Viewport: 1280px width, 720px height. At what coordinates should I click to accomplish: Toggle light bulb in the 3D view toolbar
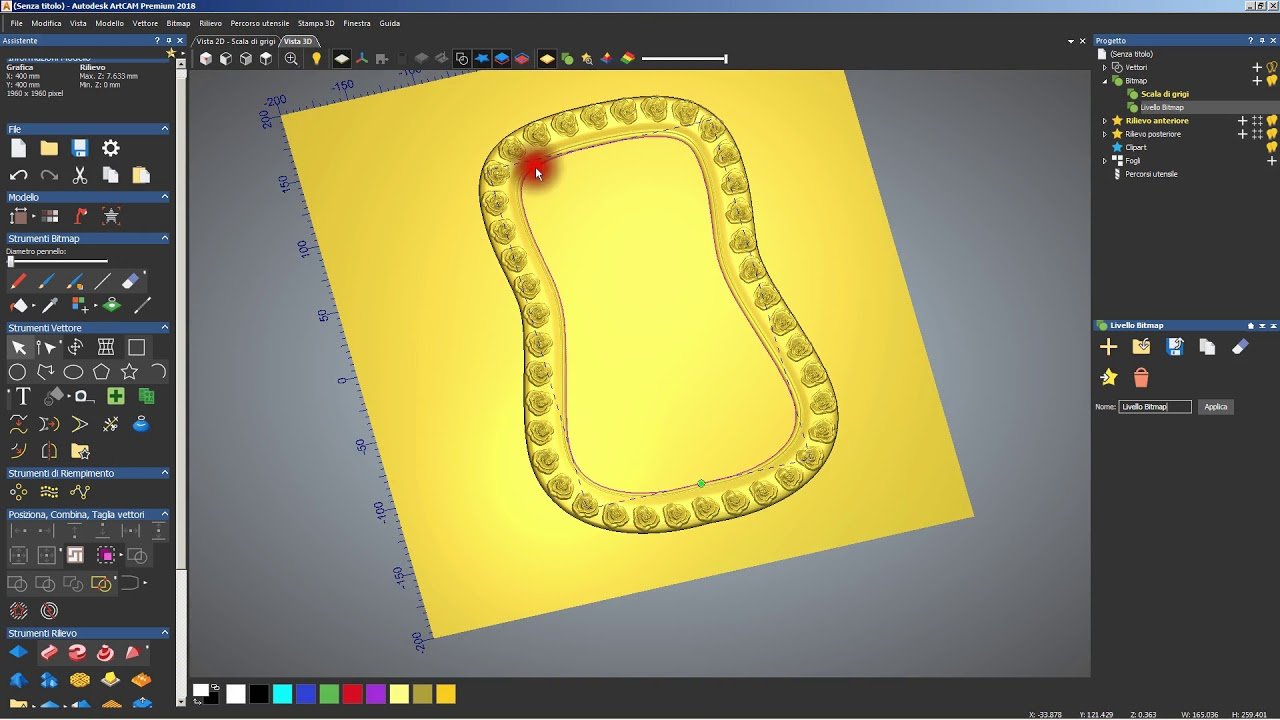tap(316, 59)
